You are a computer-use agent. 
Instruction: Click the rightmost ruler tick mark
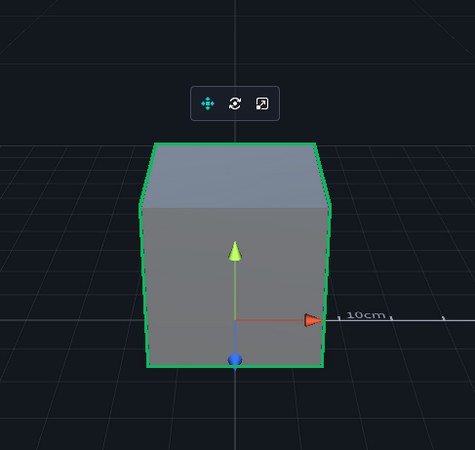pos(443,318)
